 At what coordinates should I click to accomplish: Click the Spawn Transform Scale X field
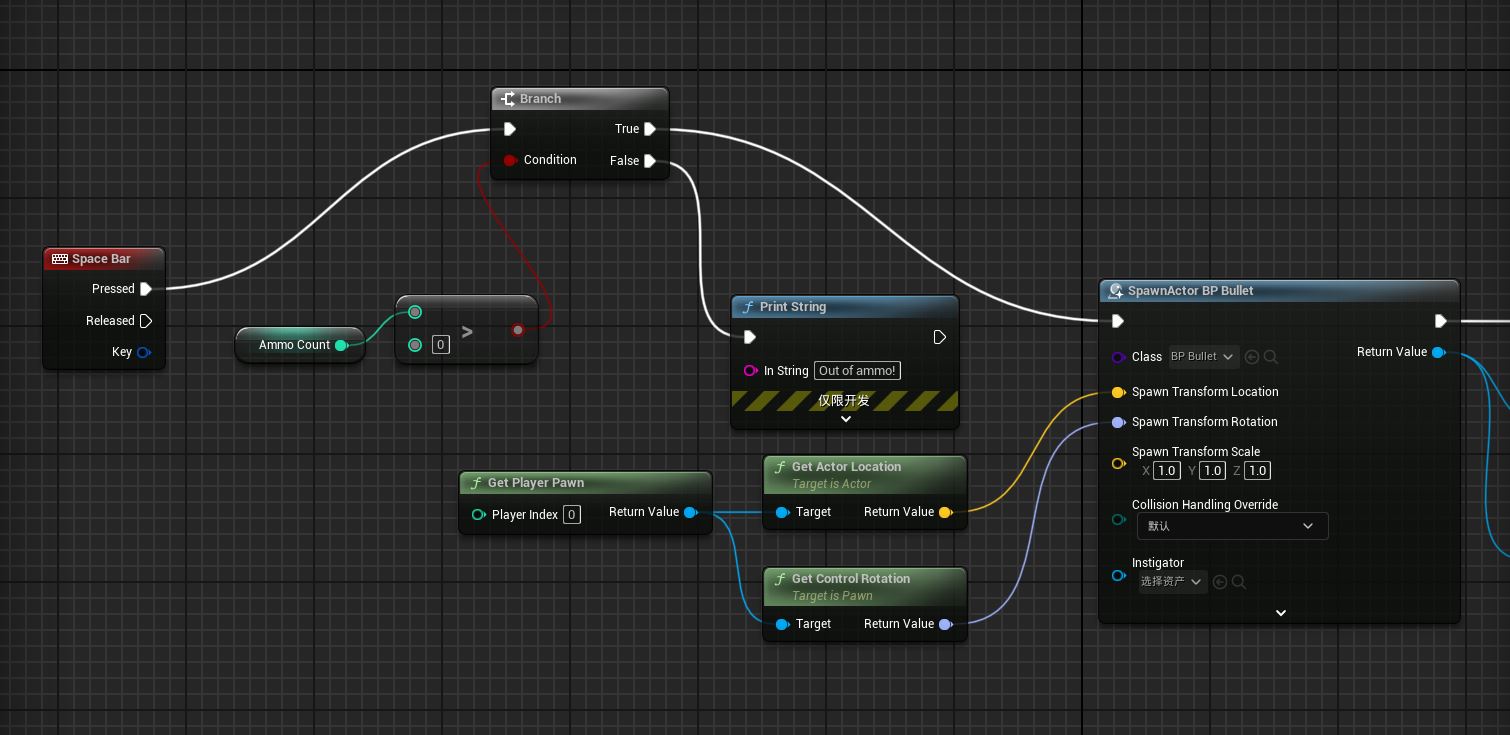tap(1166, 471)
